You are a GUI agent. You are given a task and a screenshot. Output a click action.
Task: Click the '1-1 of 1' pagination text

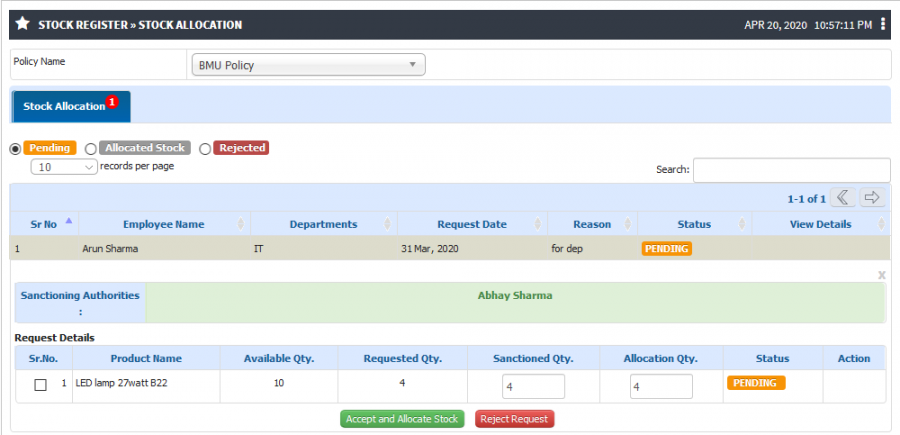click(x=806, y=199)
